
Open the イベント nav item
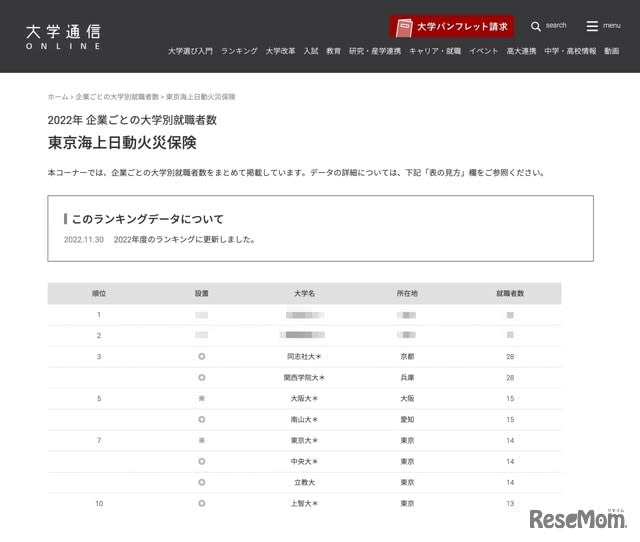pos(484,51)
